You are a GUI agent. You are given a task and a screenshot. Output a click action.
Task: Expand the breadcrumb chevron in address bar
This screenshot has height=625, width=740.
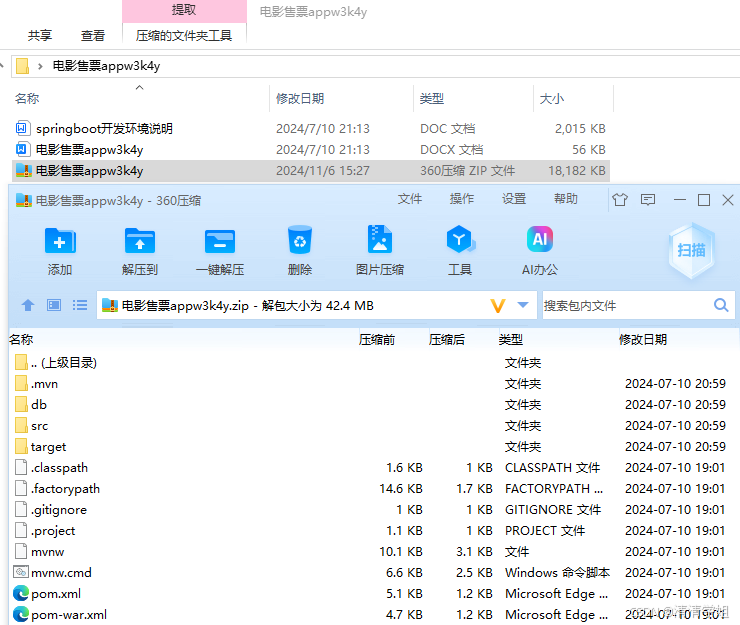(x=40, y=66)
